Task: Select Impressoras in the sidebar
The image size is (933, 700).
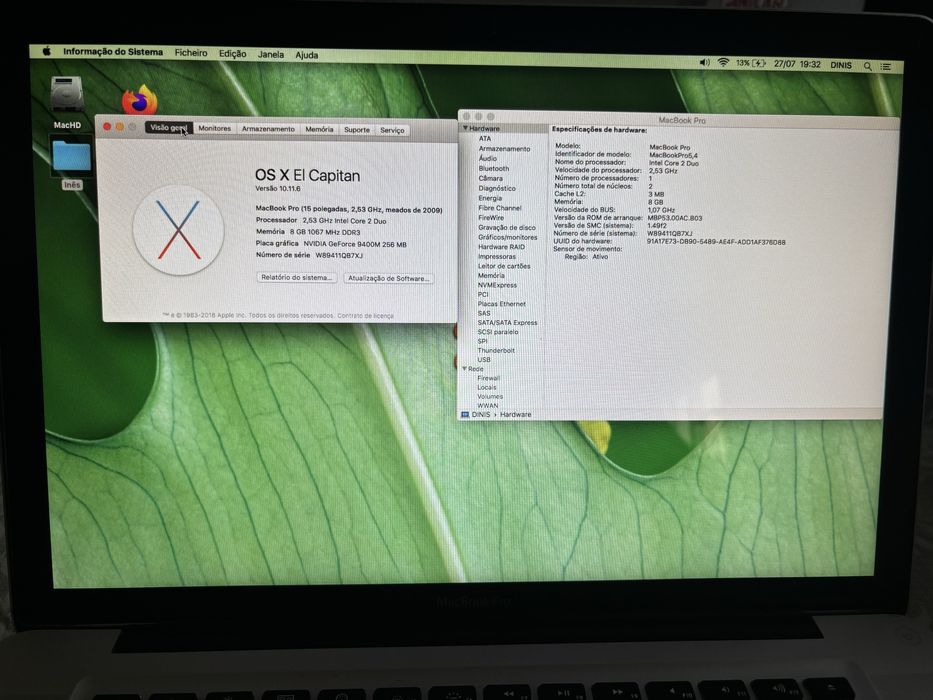Action: click(497, 257)
